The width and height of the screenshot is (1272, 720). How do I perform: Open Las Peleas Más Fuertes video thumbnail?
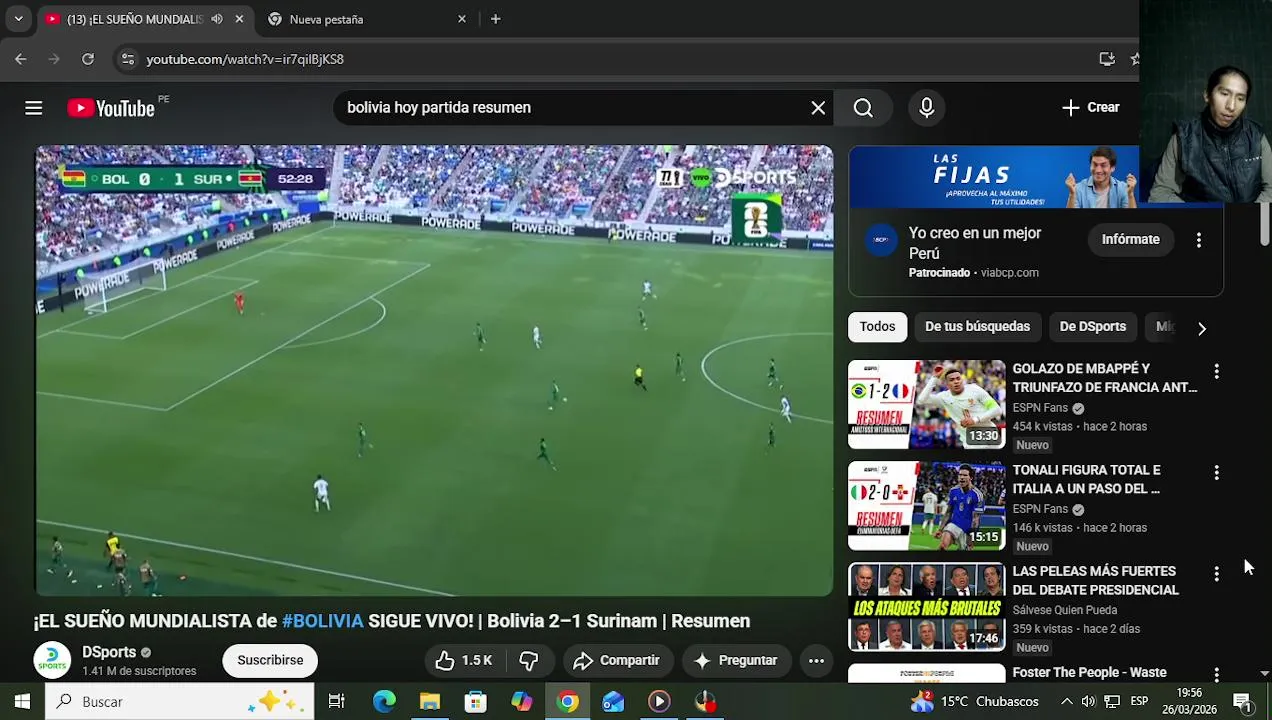click(926, 607)
